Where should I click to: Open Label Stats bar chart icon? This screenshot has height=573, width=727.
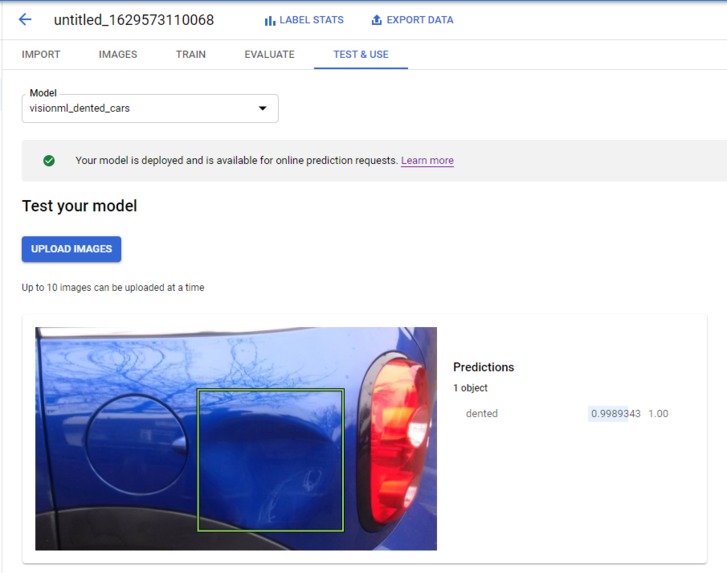click(x=269, y=21)
